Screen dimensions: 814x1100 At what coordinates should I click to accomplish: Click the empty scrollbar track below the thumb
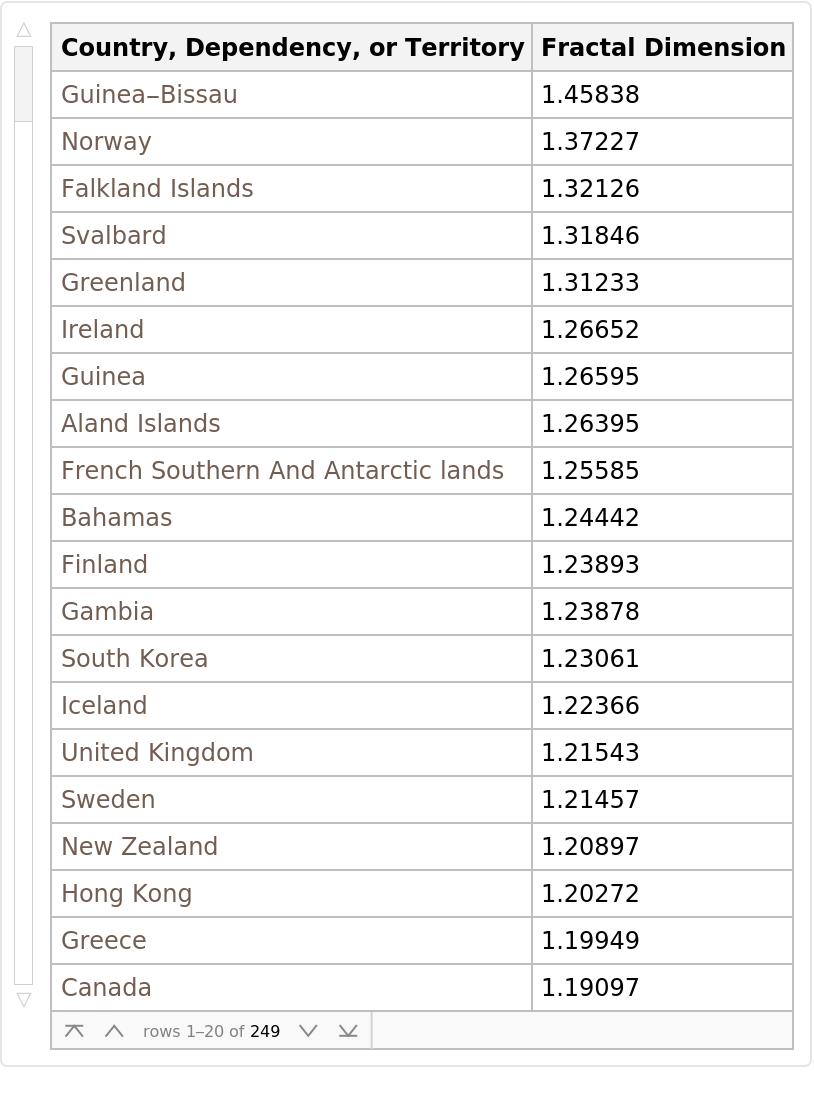pos(23,550)
